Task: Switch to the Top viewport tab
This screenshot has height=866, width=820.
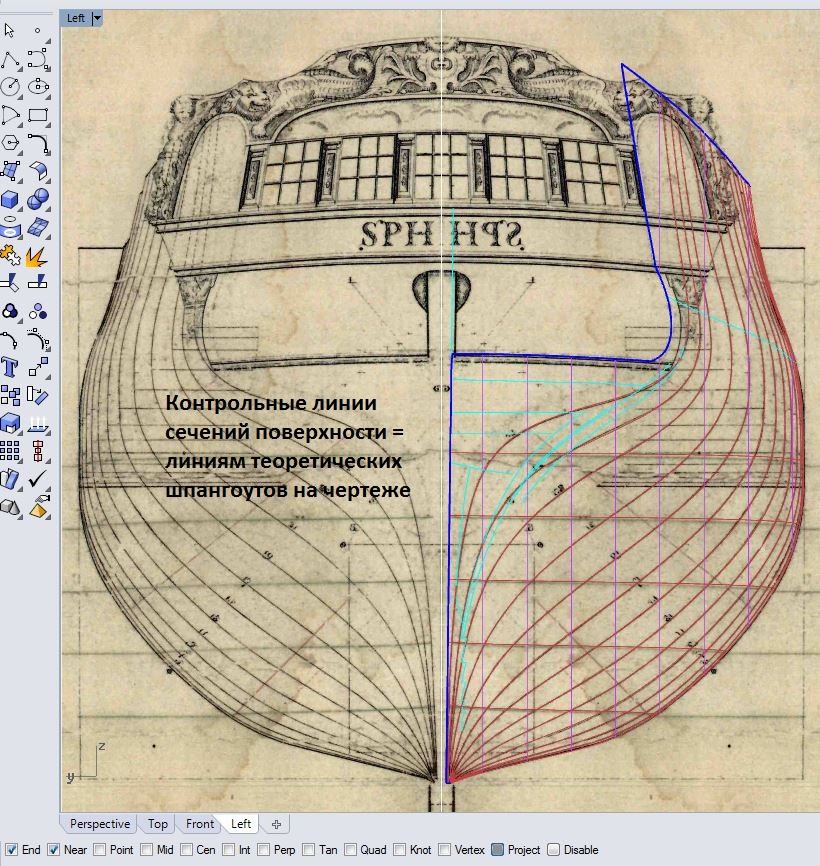Action: click(x=158, y=824)
